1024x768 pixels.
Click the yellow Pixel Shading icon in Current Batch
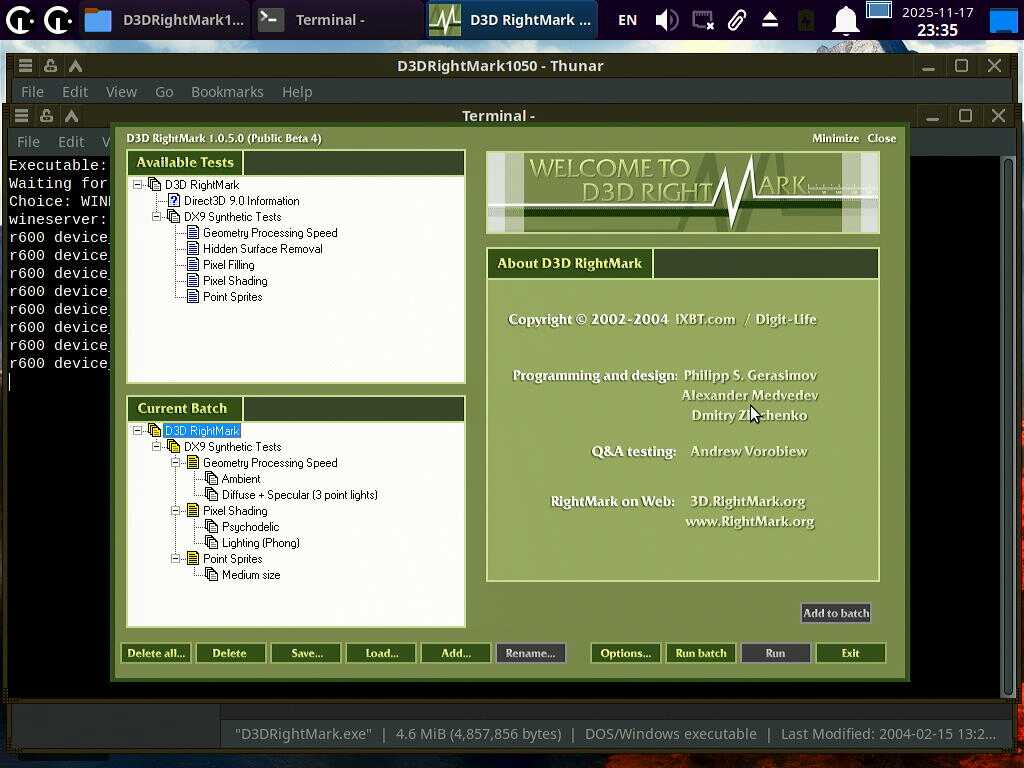coord(193,511)
